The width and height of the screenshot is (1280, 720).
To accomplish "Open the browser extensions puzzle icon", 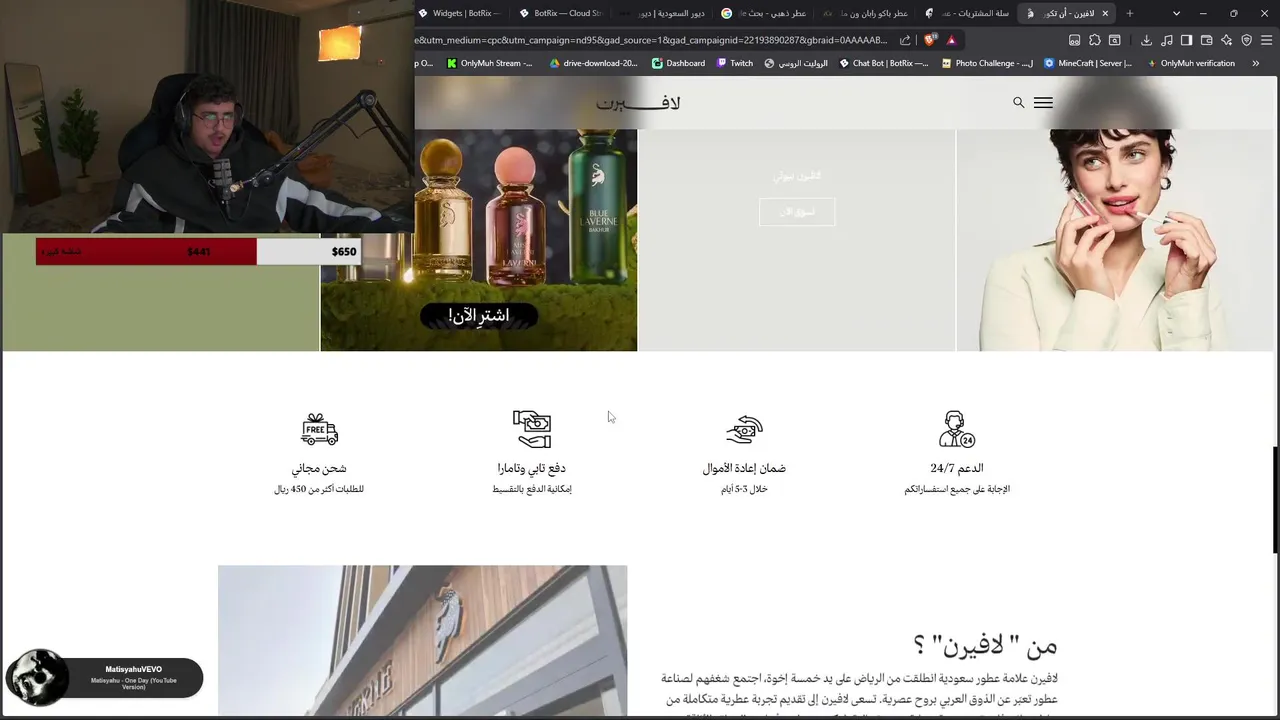I will pyautogui.click(x=1095, y=40).
